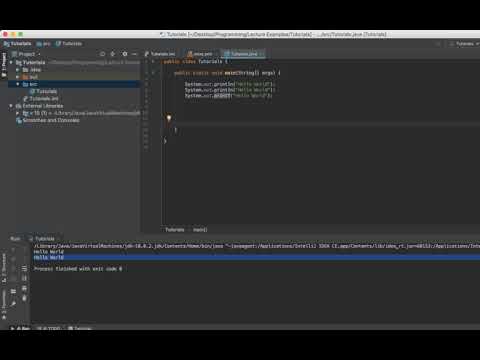Switch to the Tutorials.iml editor tab

pyautogui.click(x=160, y=54)
